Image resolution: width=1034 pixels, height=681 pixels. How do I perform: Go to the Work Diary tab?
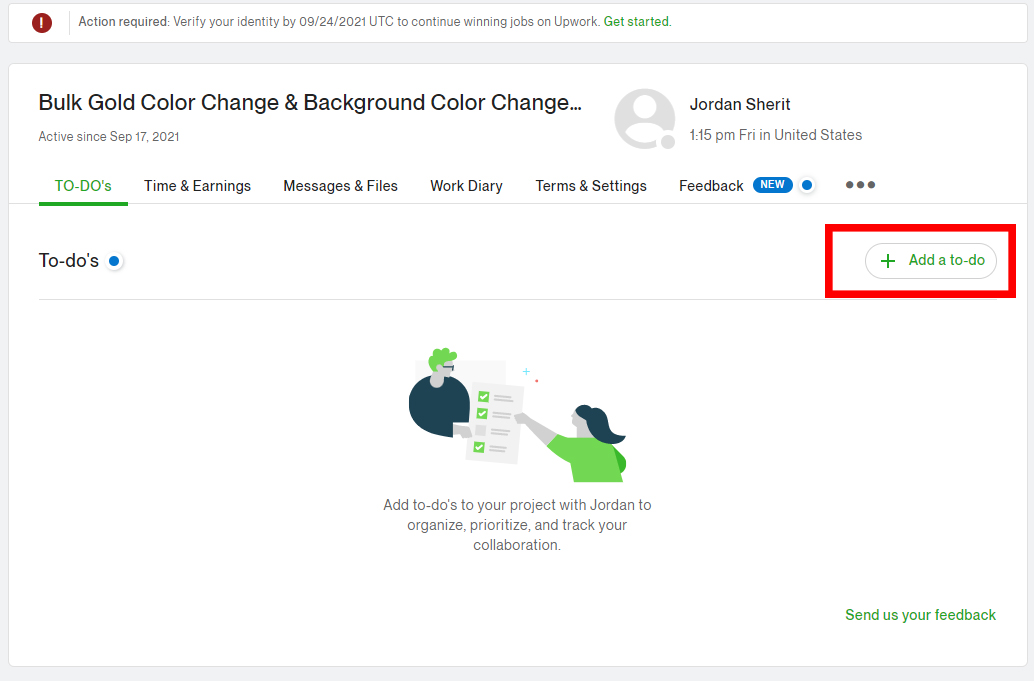[466, 186]
